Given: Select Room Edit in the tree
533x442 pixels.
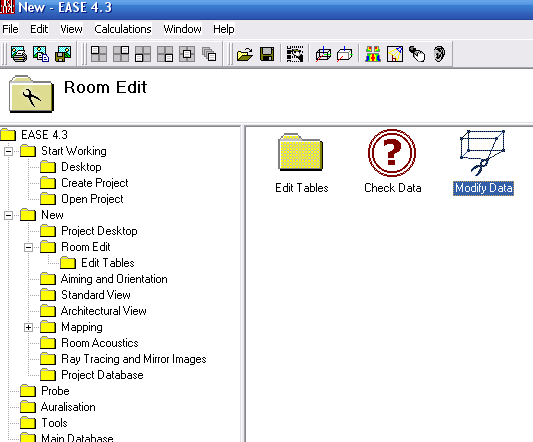Looking at the screenshot, I should pos(86,247).
